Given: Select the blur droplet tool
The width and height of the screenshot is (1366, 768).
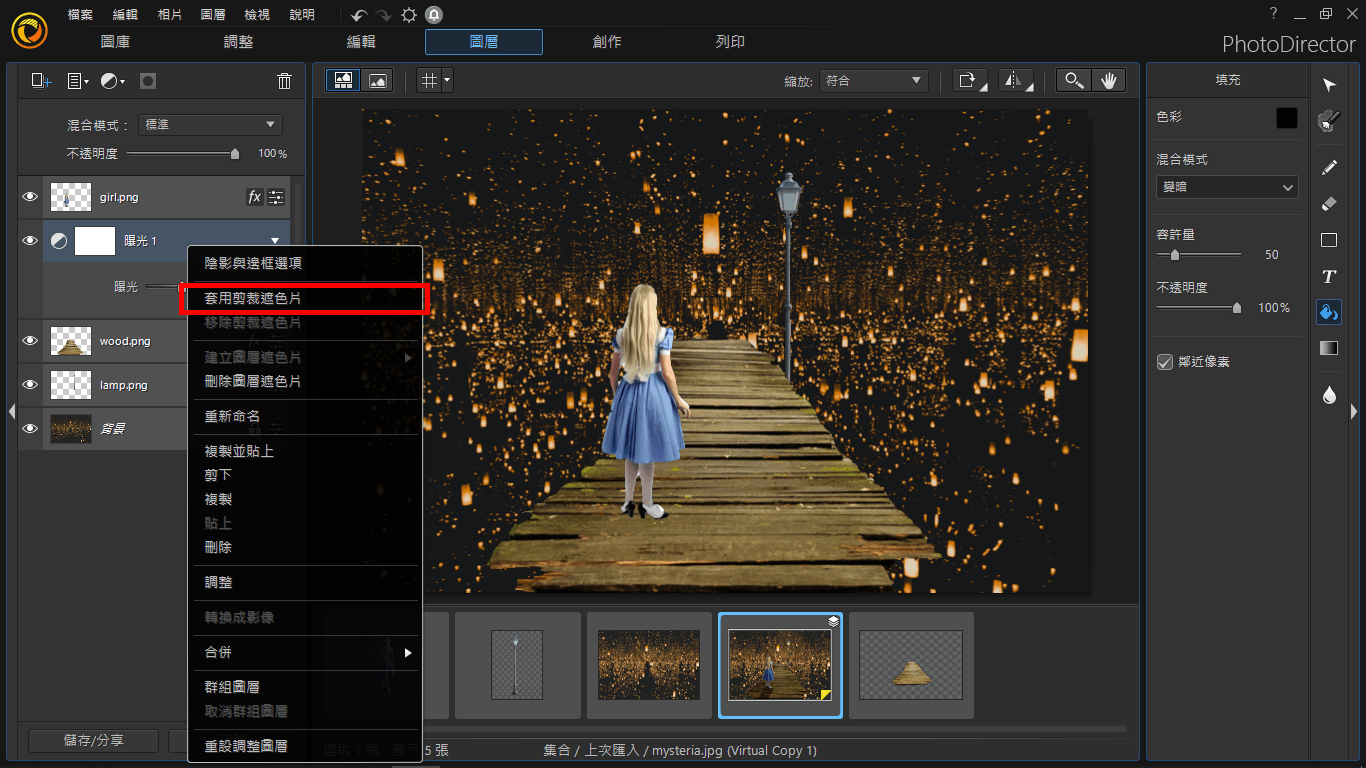Looking at the screenshot, I should coord(1329,395).
